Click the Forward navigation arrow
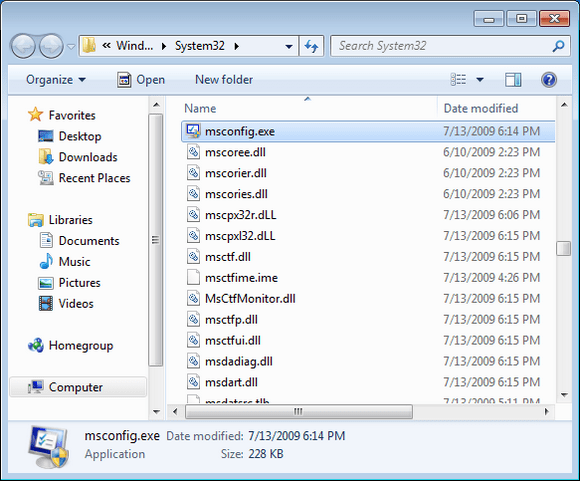The width and height of the screenshot is (580, 481). [51, 46]
